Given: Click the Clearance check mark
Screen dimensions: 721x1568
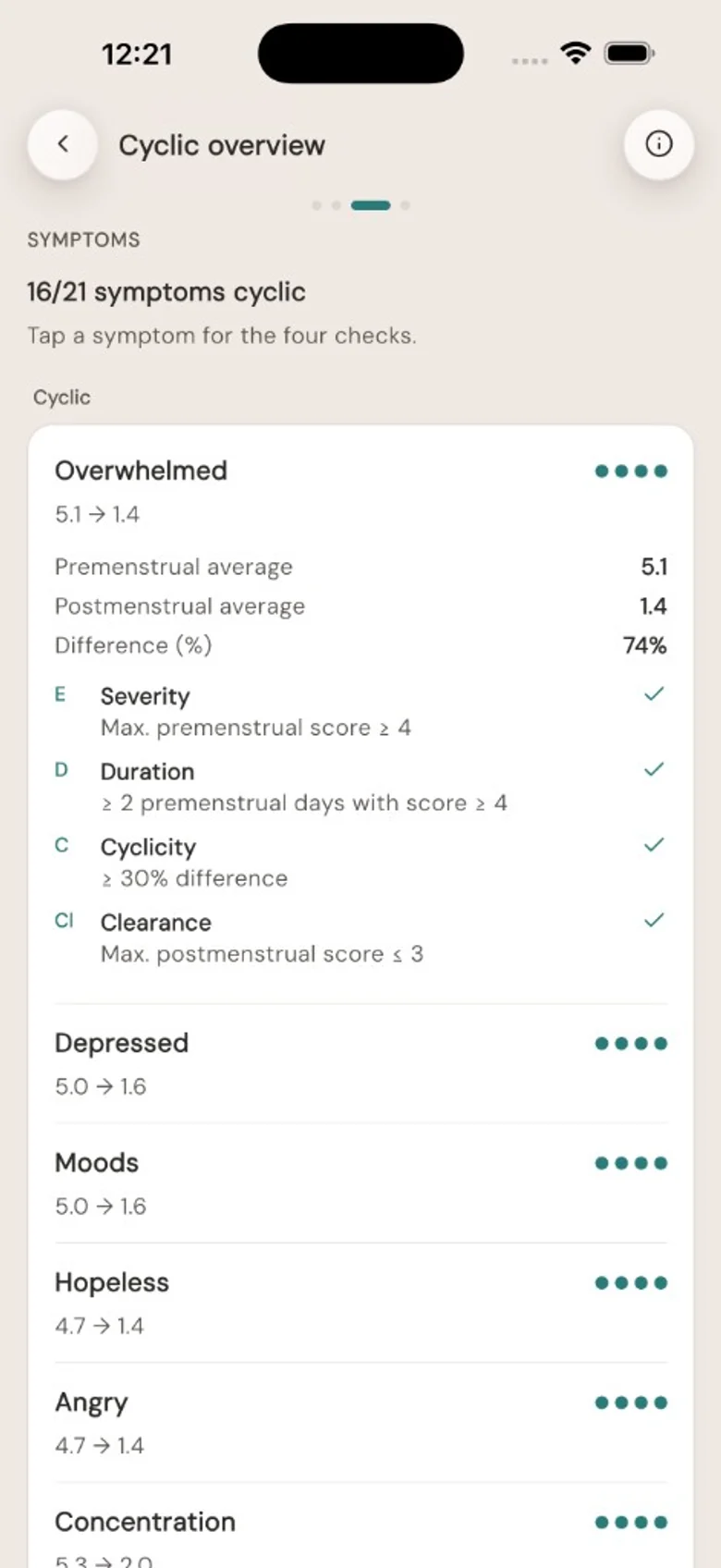Looking at the screenshot, I should coord(654,920).
